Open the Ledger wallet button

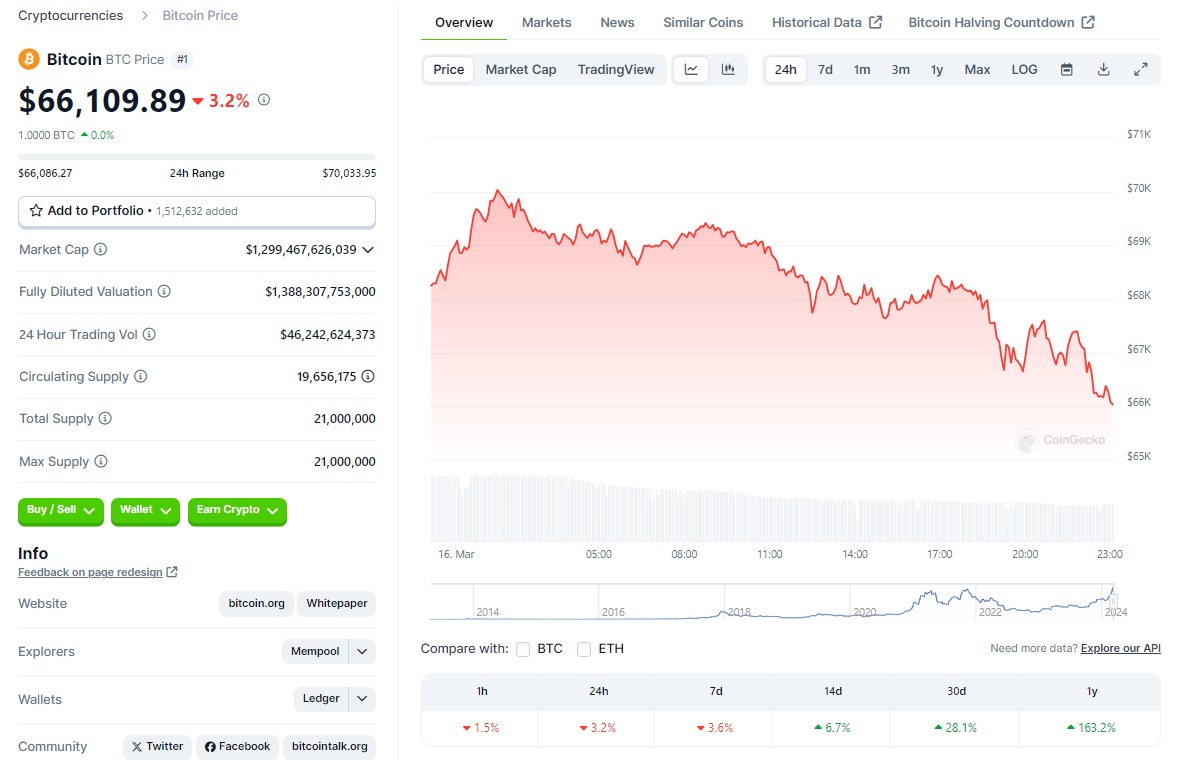(321, 699)
